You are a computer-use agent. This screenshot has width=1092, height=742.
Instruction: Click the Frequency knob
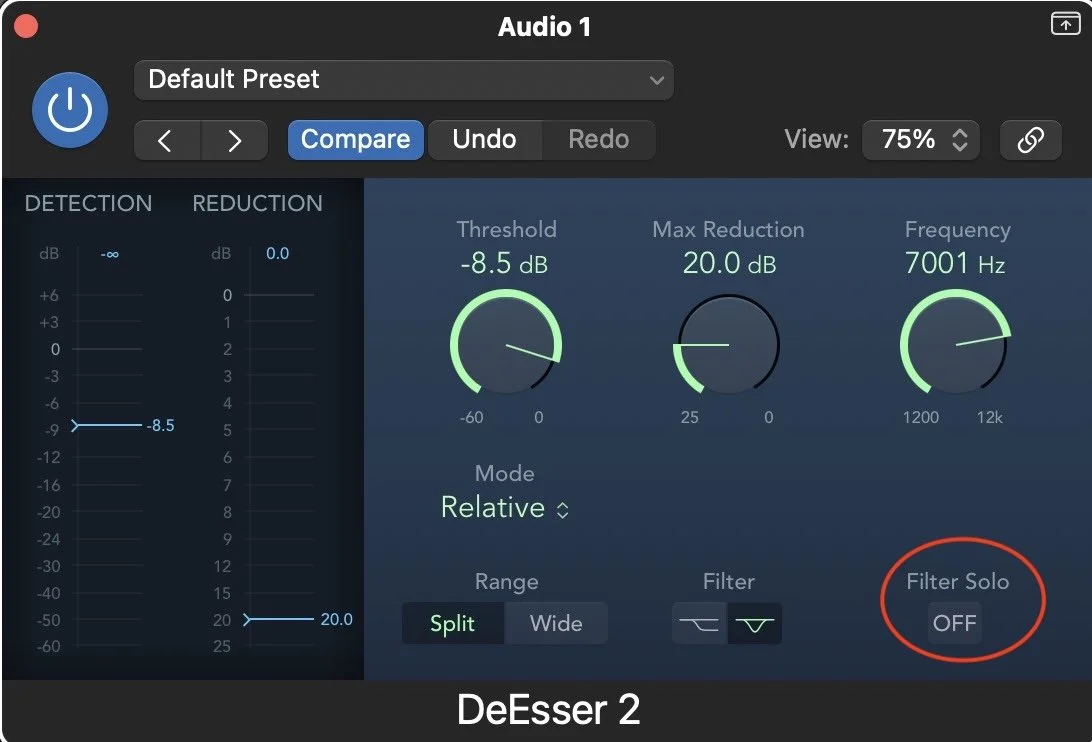tap(956, 343)
